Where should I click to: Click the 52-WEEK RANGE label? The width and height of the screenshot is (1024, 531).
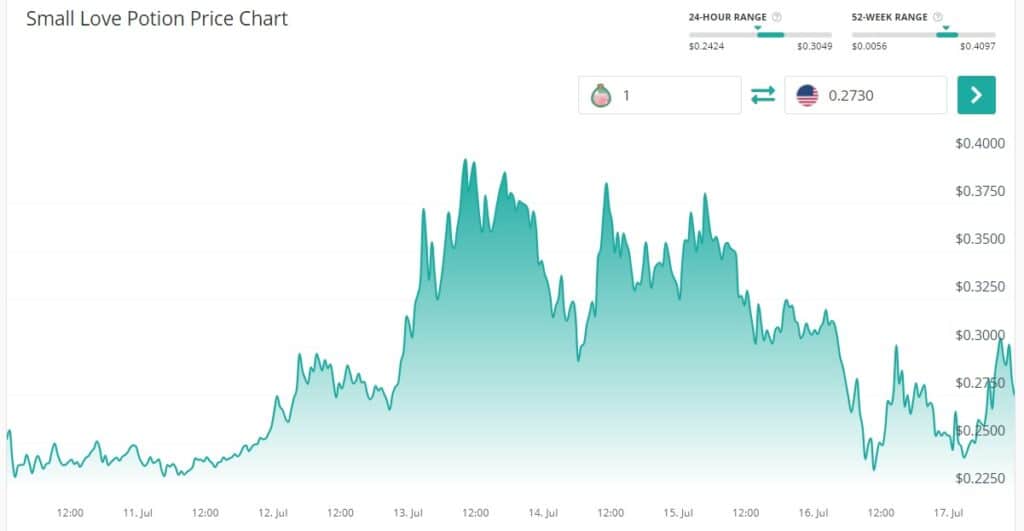[890, 17]
